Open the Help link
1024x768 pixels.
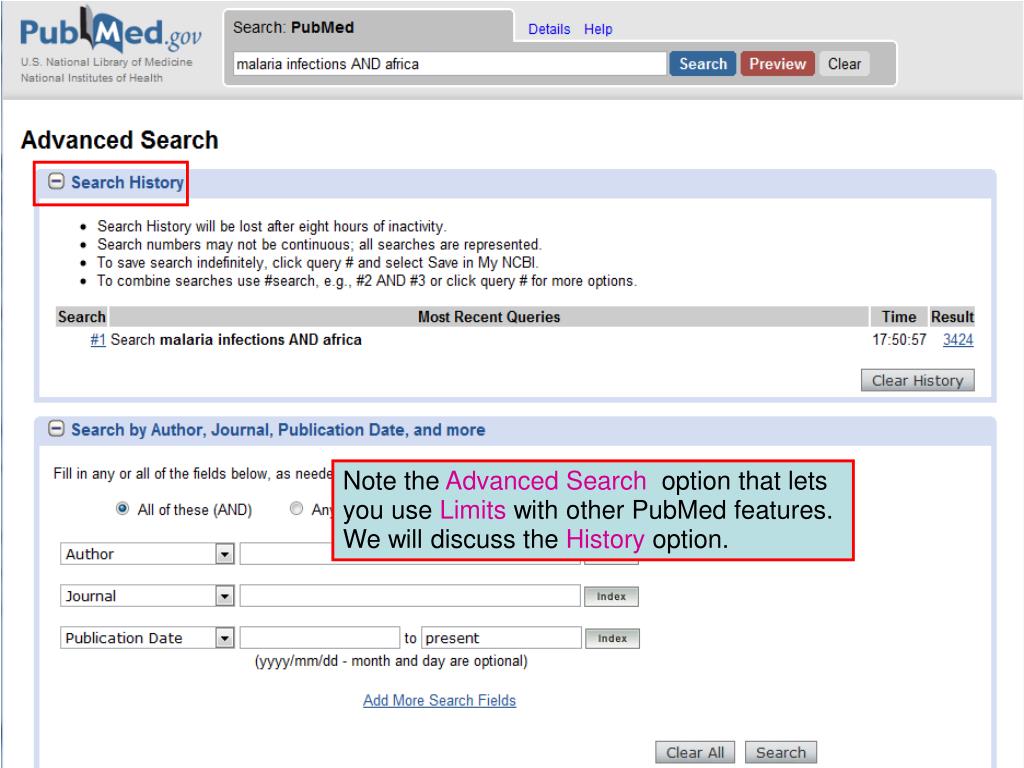pyautogui.click(x=598, y=29)
